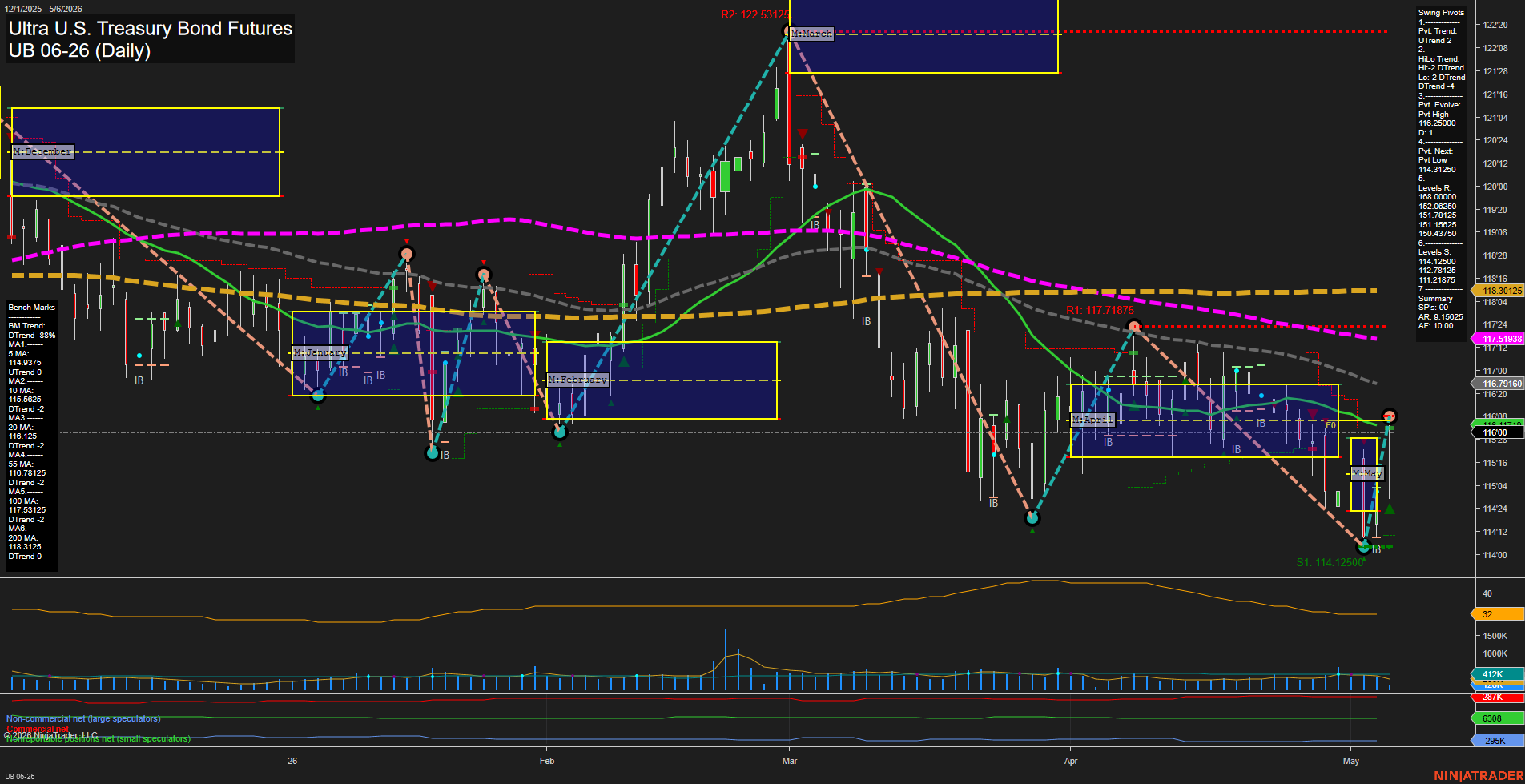Click the Apr label on time axis
The image size is (1525, 784).
tap(1071, 761)
